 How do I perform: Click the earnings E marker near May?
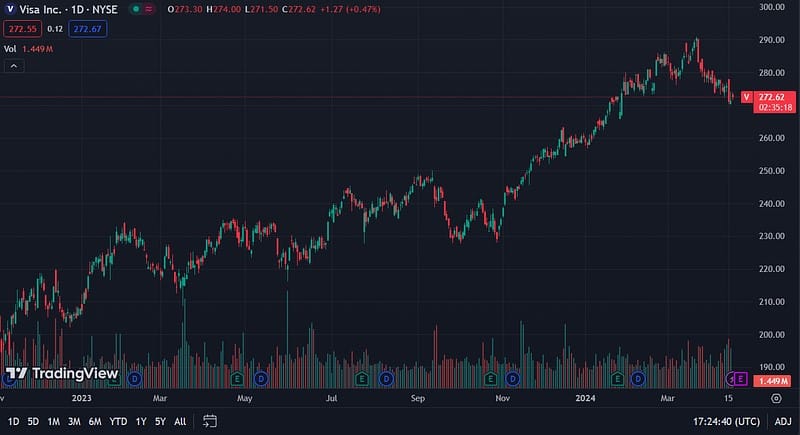coord(237,379)
